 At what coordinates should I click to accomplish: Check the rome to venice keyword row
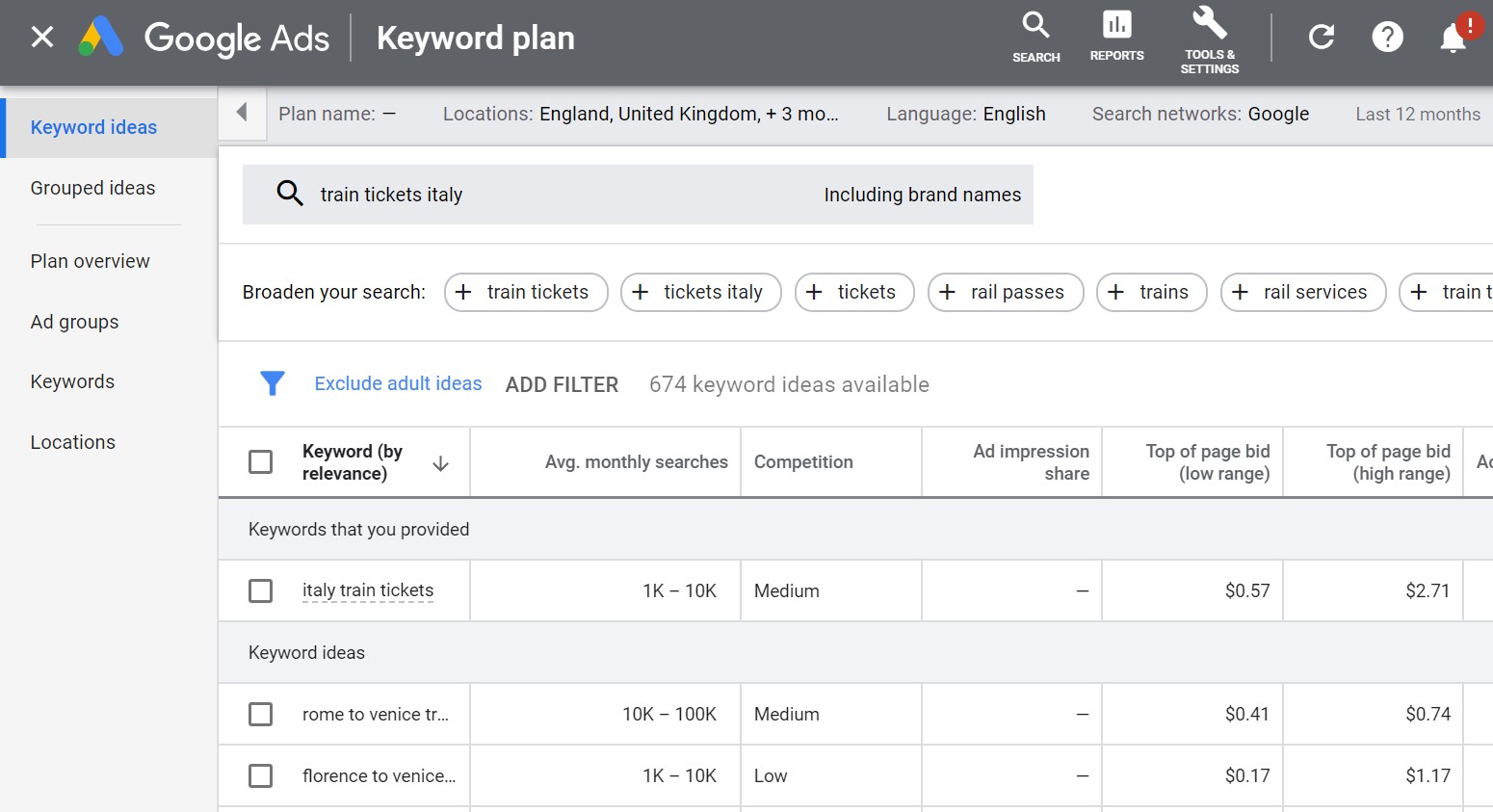point(260,714)
